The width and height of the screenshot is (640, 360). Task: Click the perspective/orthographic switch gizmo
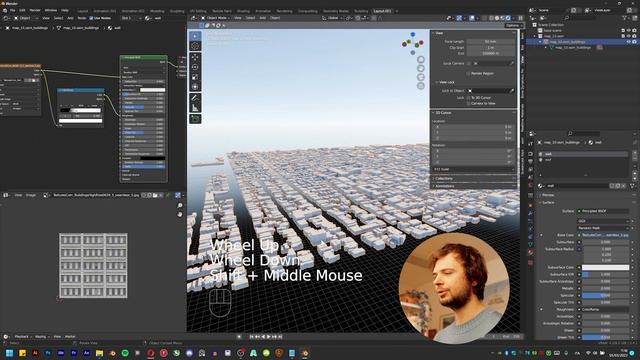pyautogui.click(x=421, y=86)
